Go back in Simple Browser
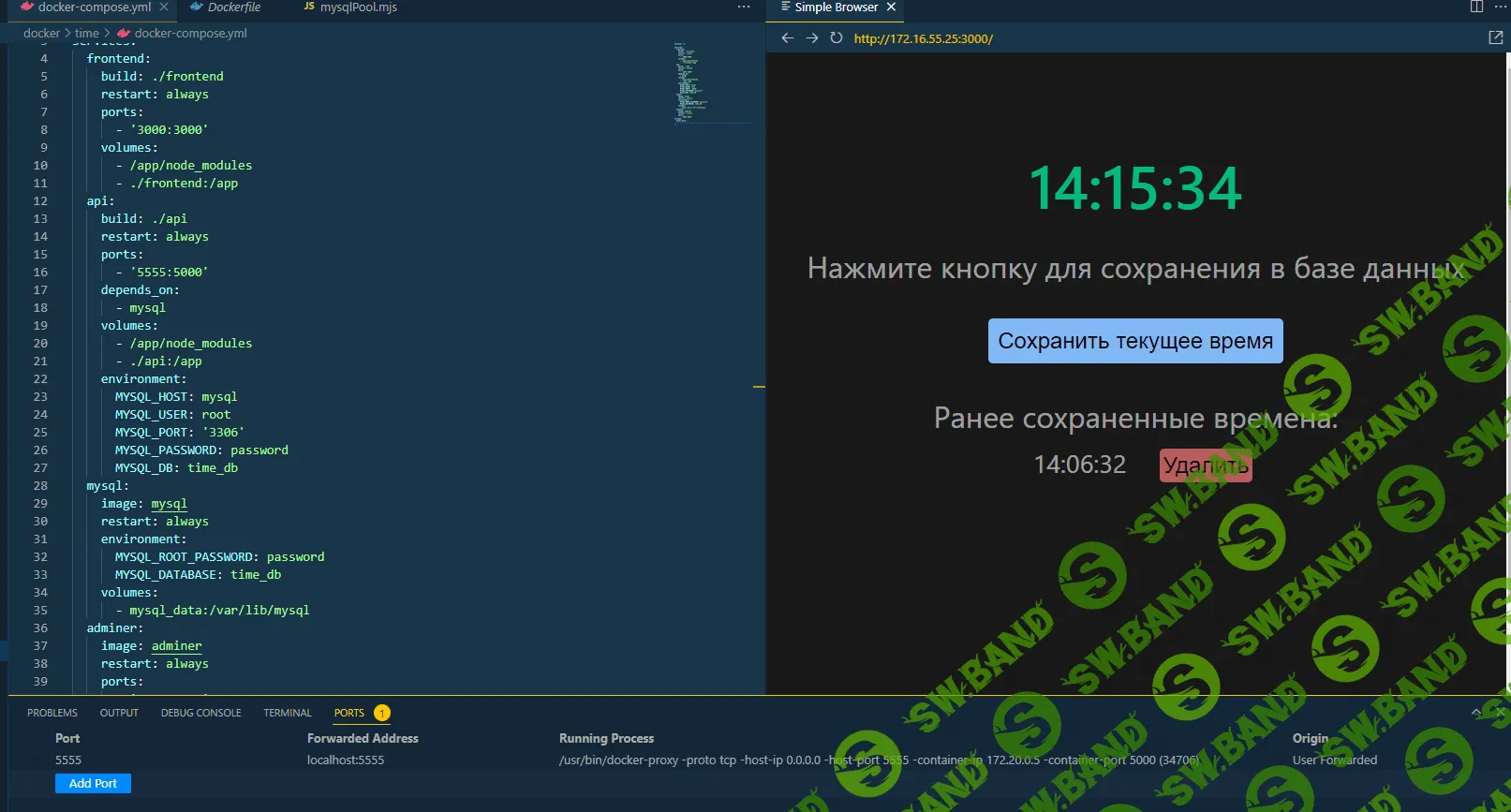This screenshot has height=812, width=1511. tap(787, 38)
